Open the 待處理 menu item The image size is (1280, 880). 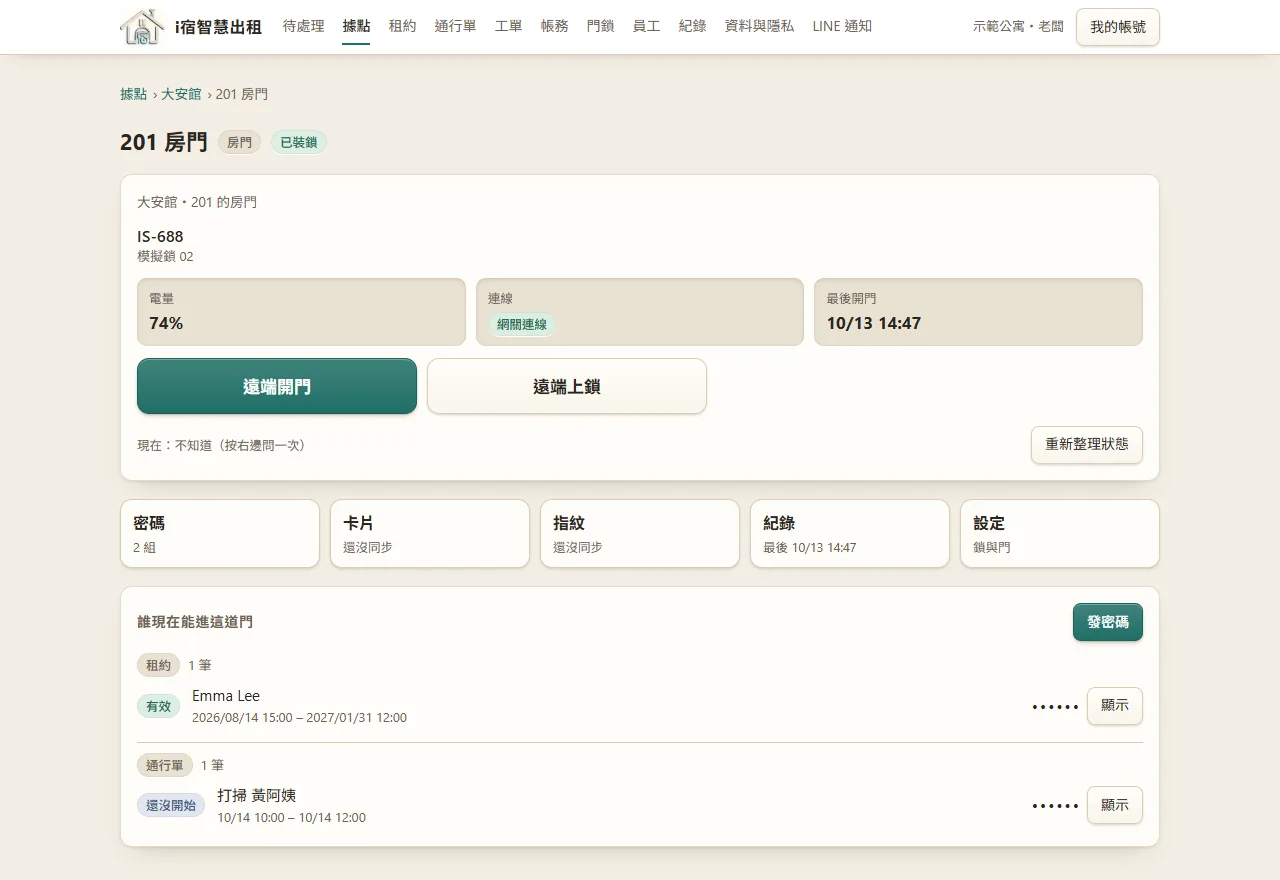[303, 26]
